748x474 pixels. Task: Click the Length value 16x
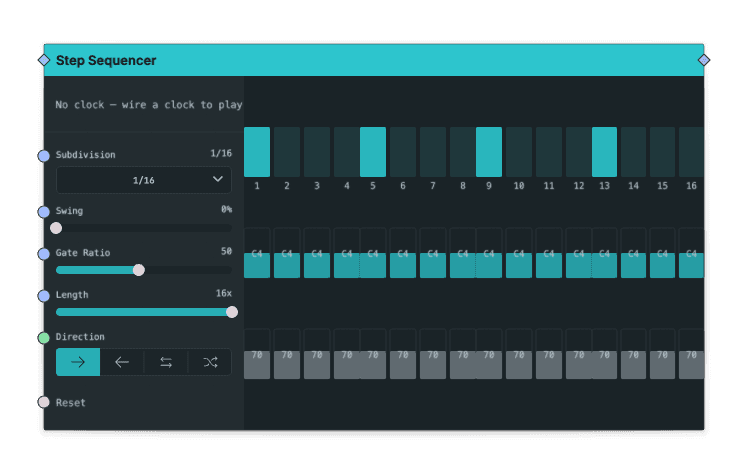coord(224,293)
